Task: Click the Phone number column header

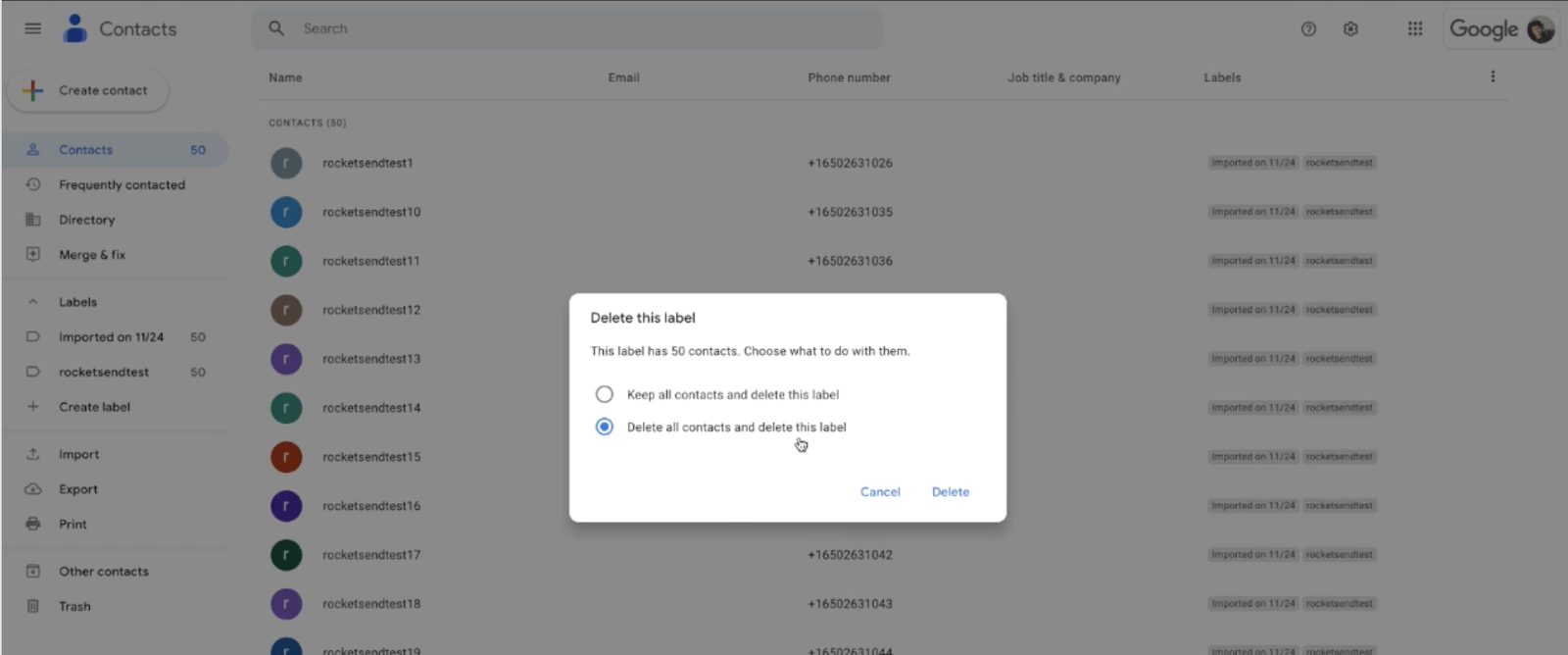Action: pyautogui.click(x=849, y=77)
